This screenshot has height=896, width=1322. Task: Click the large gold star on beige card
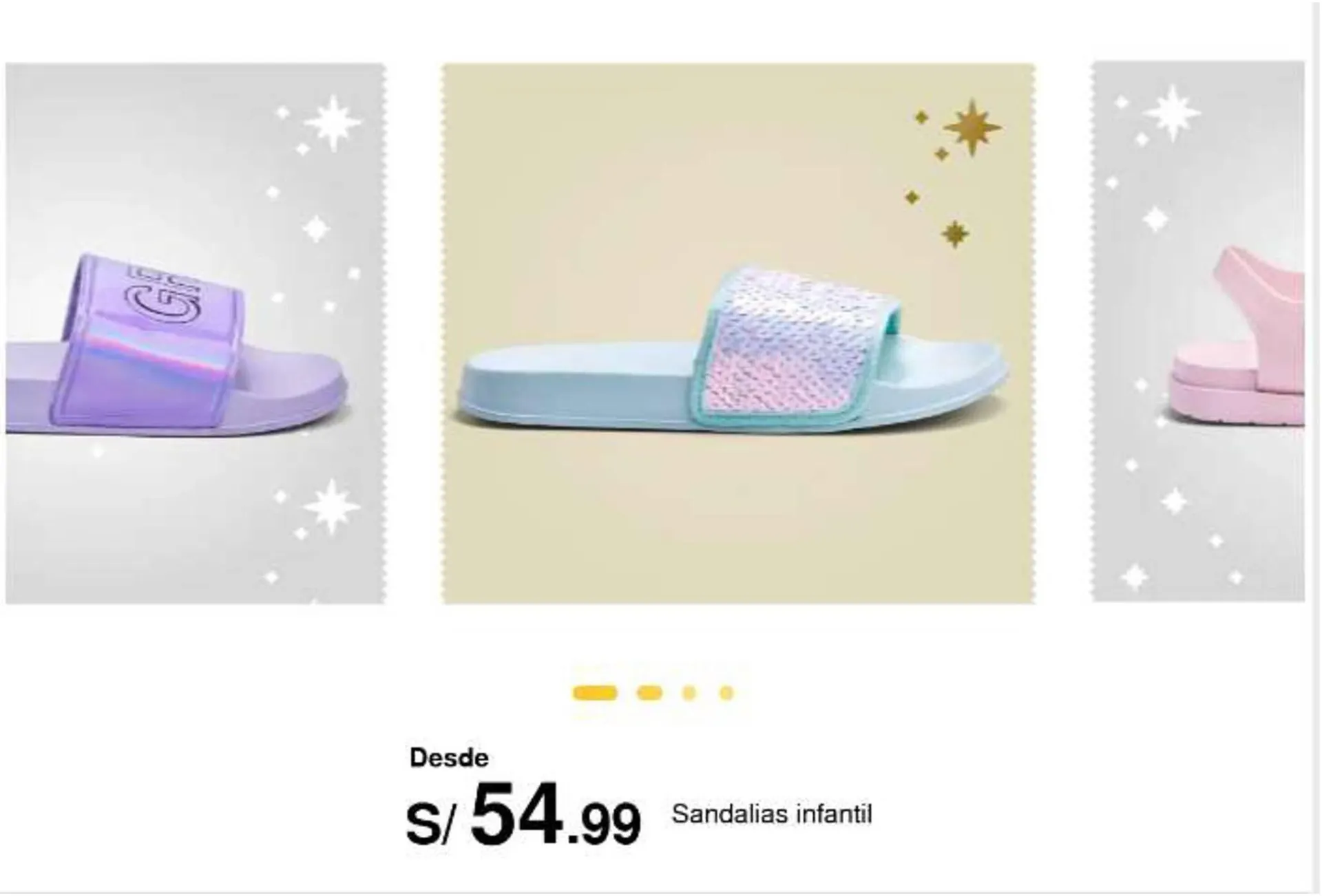tap(972, 127)
